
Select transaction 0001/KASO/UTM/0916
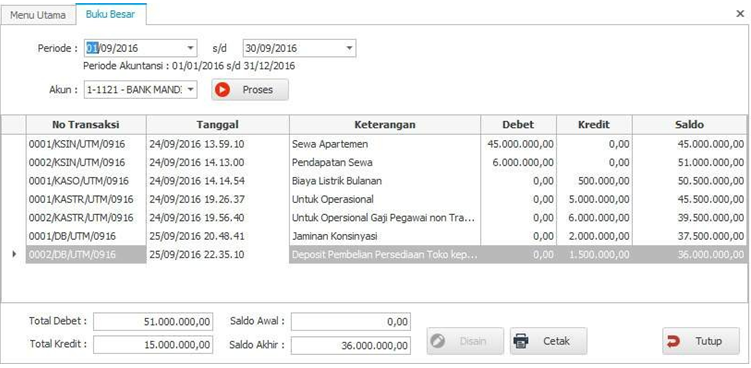point(86,181)
